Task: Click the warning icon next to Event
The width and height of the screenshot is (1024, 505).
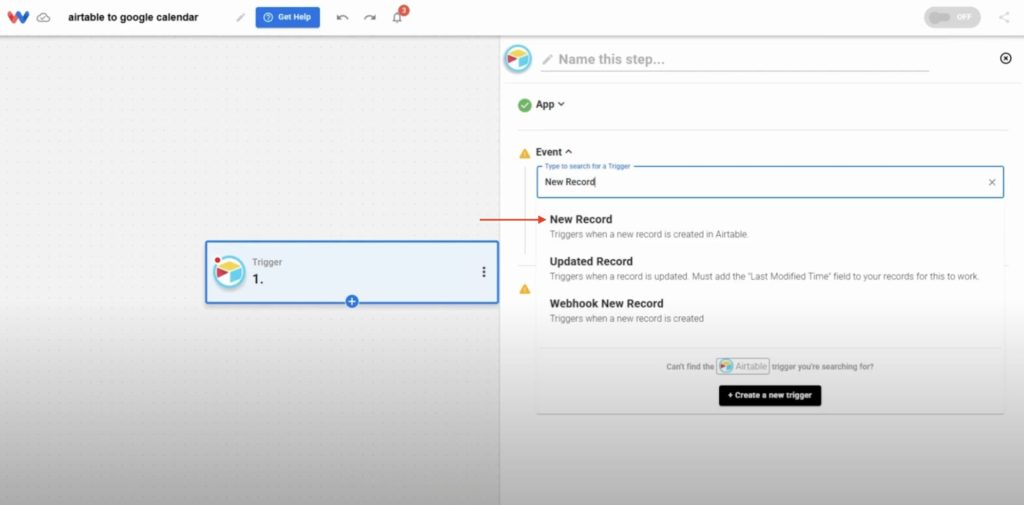Action: tap(524, 154)
